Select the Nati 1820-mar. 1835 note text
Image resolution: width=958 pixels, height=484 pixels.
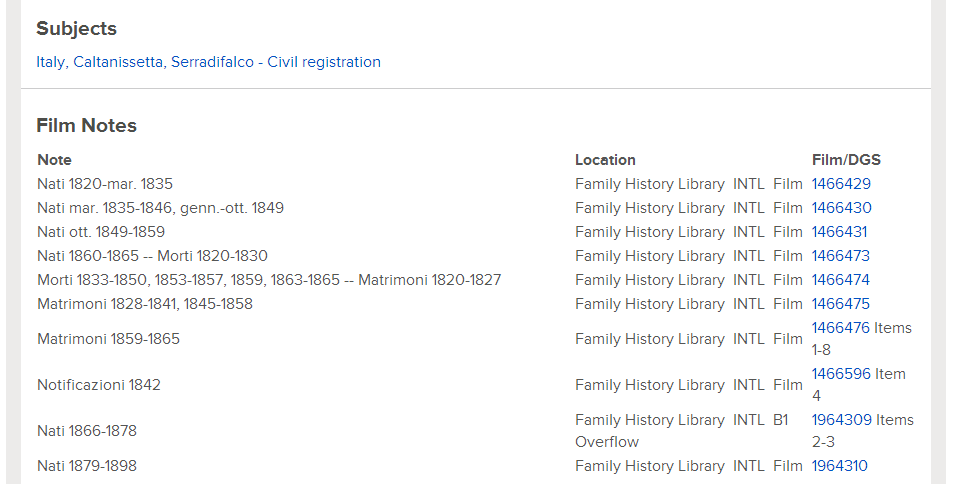pyautogui.click(x=105, y=184)
